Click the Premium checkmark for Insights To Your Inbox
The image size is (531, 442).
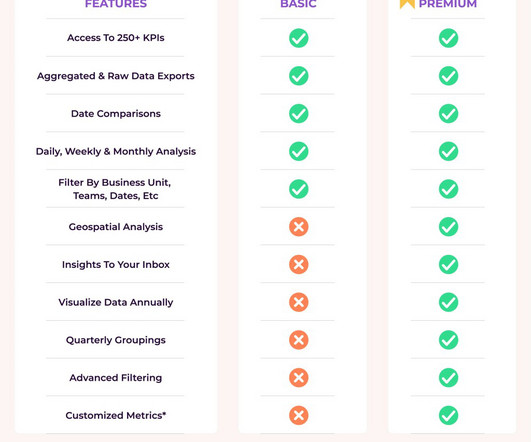pyautogui.click(x=448, y=264)
